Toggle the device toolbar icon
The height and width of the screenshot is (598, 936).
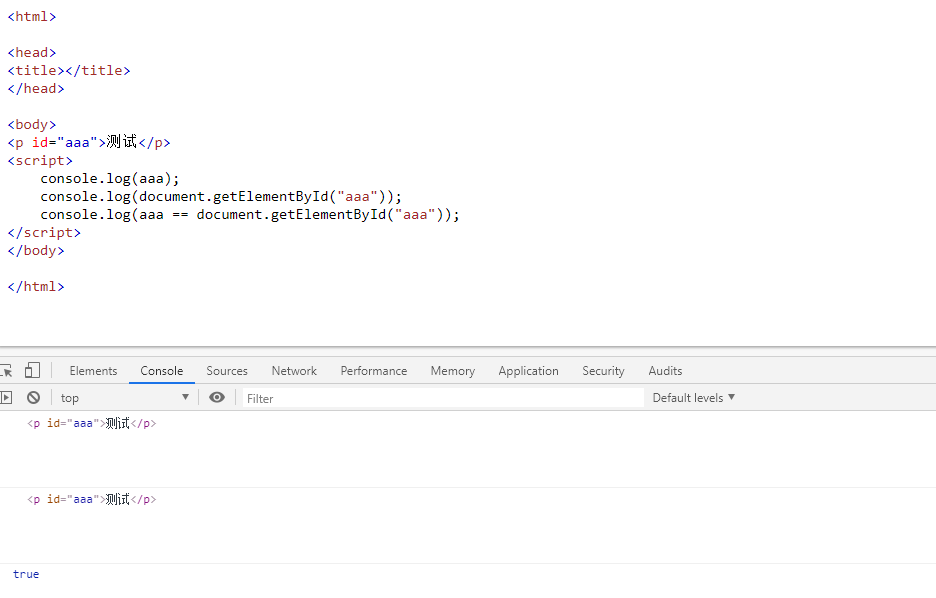[32, 371]
